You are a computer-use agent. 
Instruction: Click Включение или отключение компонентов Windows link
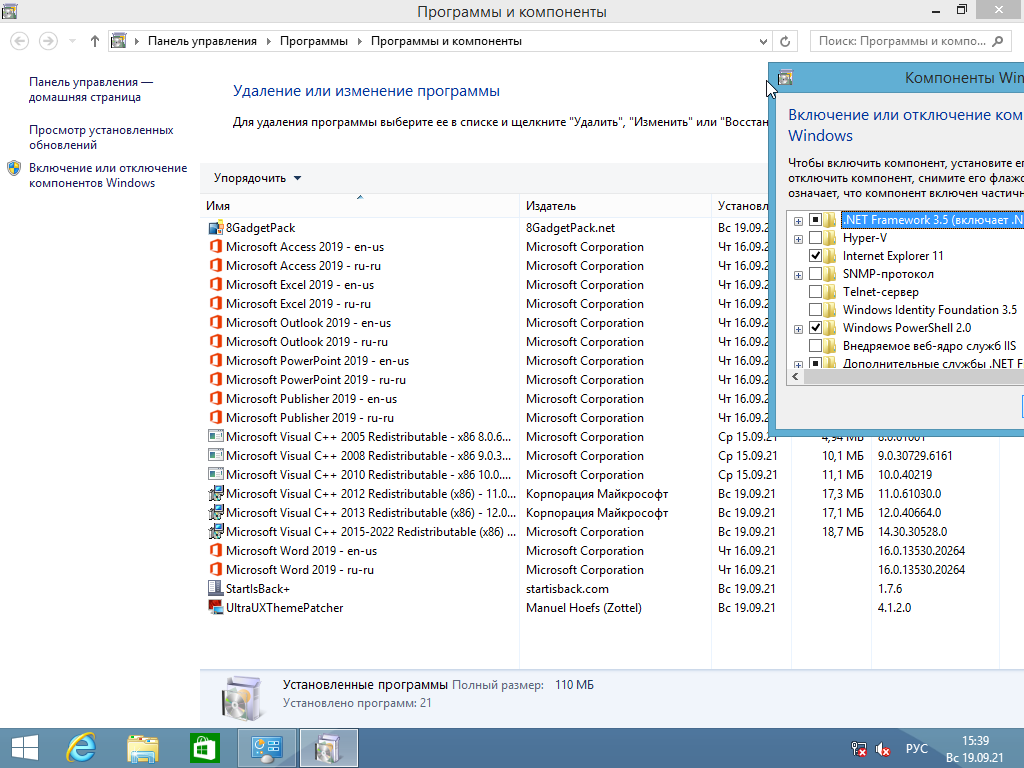point(108,175)
